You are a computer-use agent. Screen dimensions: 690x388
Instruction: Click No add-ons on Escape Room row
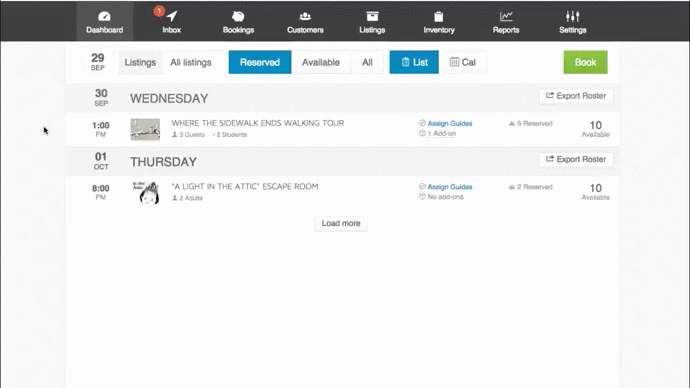click(445, 197)
